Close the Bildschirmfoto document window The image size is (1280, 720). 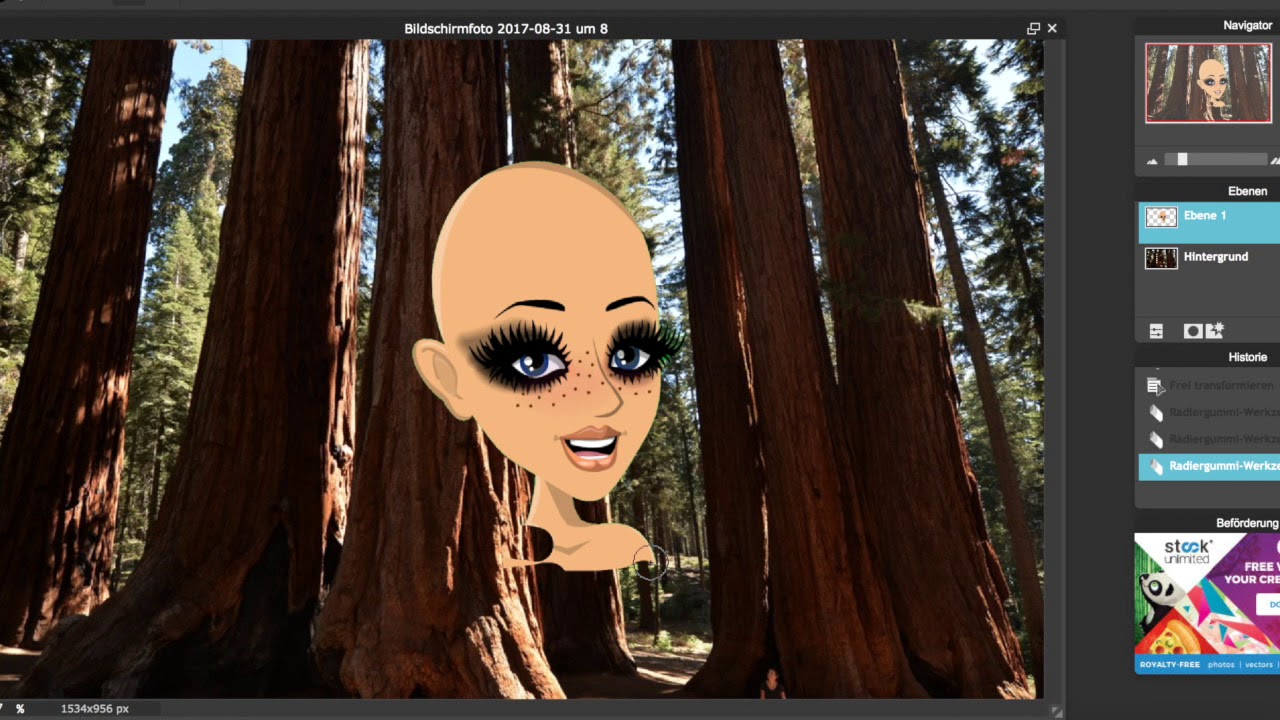click(x=1052, y=29)
